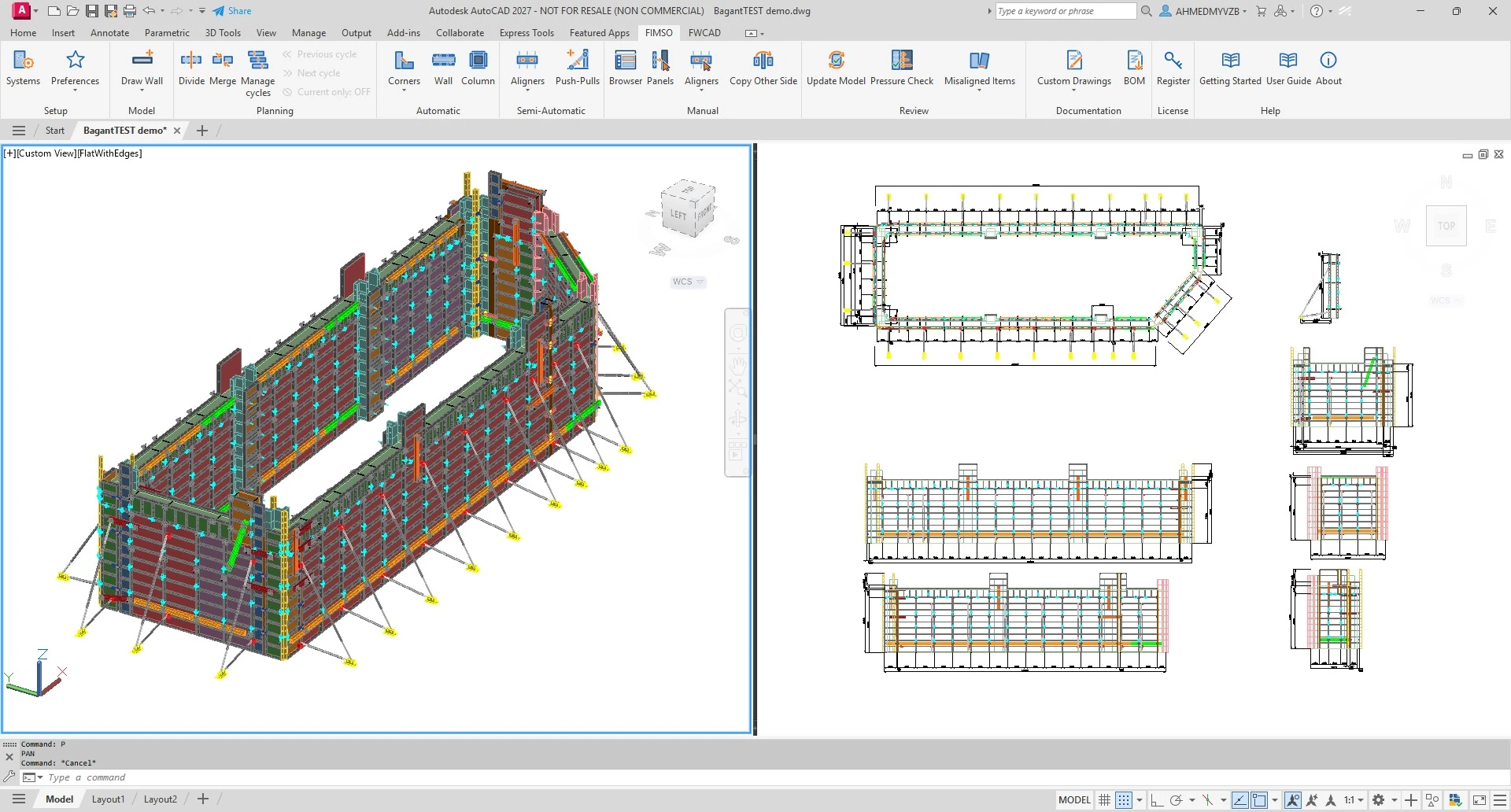Expand the Preferences dropdown
The height and width of the screenshot is (812, 1511).
point(76,90)
